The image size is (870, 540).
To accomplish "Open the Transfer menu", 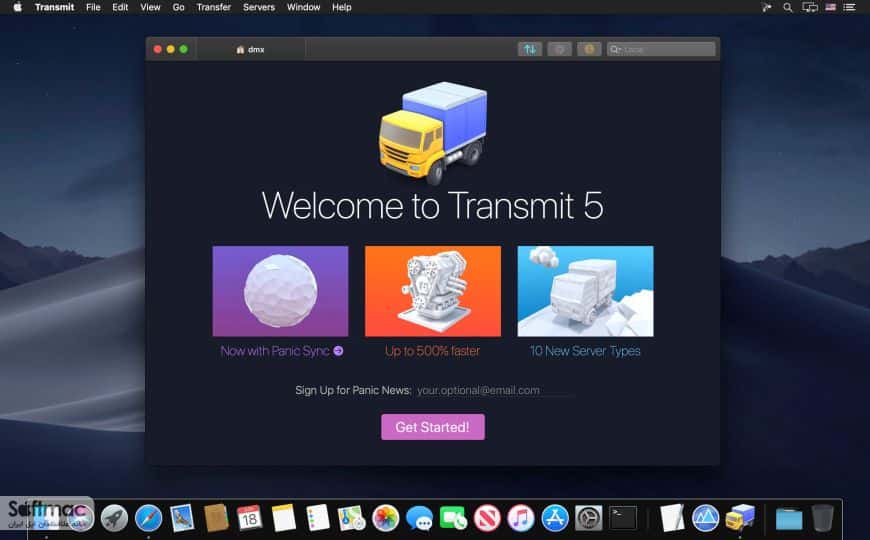I will [x=214, y=7].
